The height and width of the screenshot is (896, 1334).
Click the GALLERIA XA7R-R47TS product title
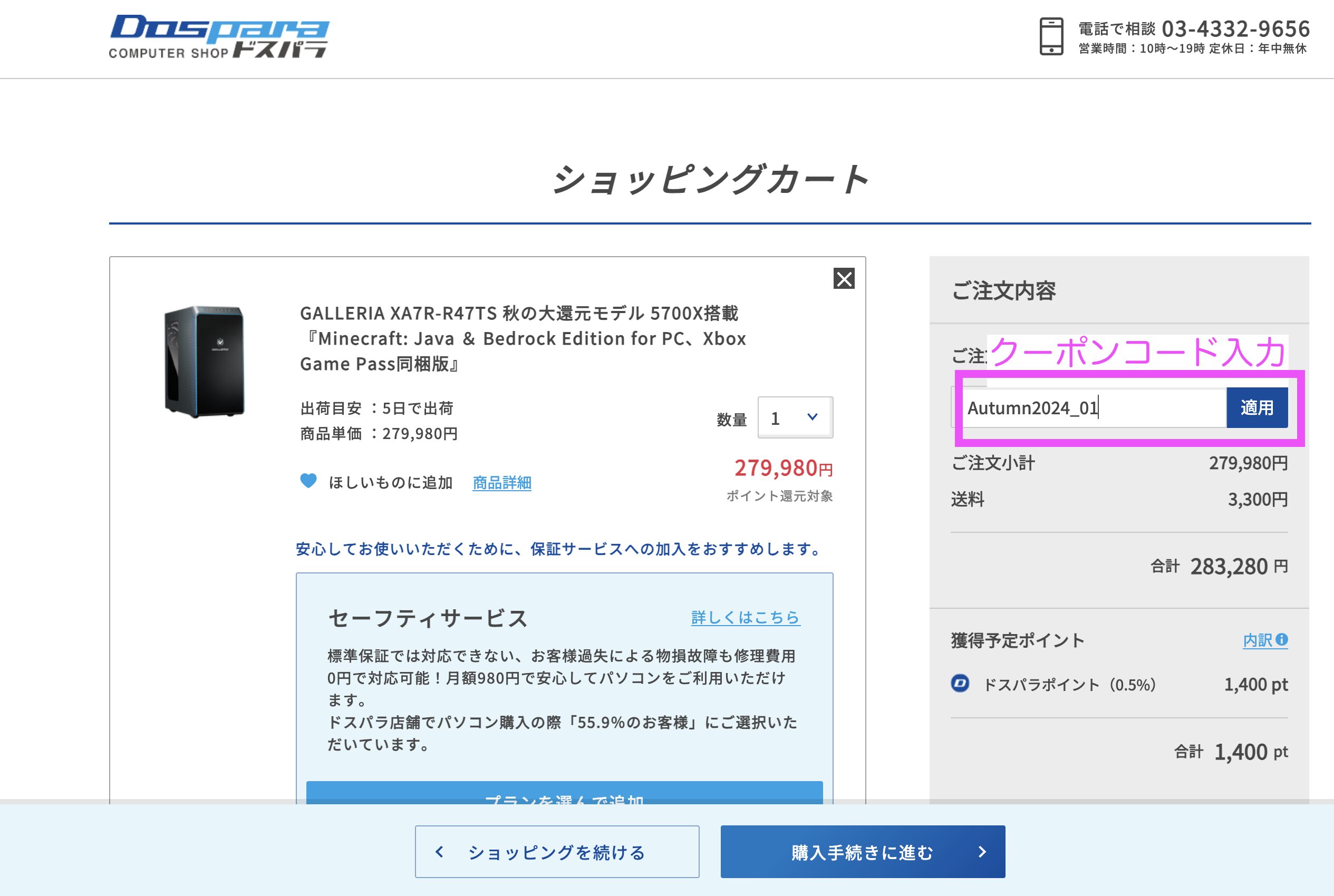(x=523, y=338)
